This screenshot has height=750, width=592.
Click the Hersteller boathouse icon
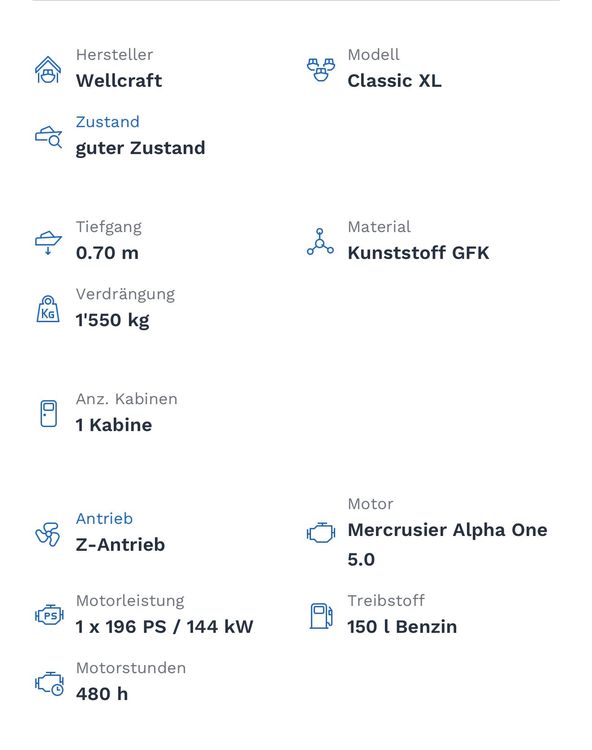48,70
